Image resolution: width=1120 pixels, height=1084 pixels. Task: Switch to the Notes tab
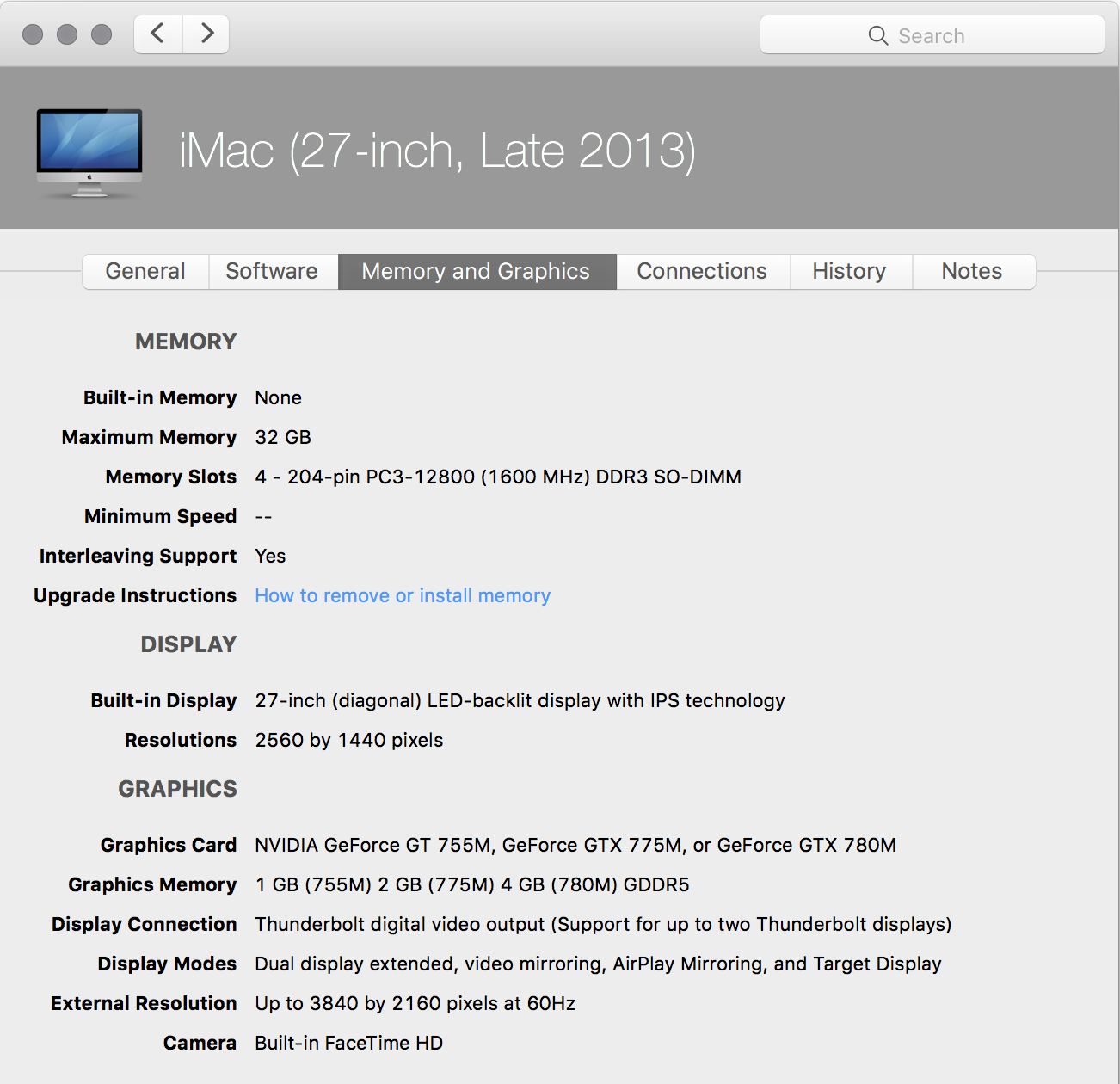click(x=972, y=271)
